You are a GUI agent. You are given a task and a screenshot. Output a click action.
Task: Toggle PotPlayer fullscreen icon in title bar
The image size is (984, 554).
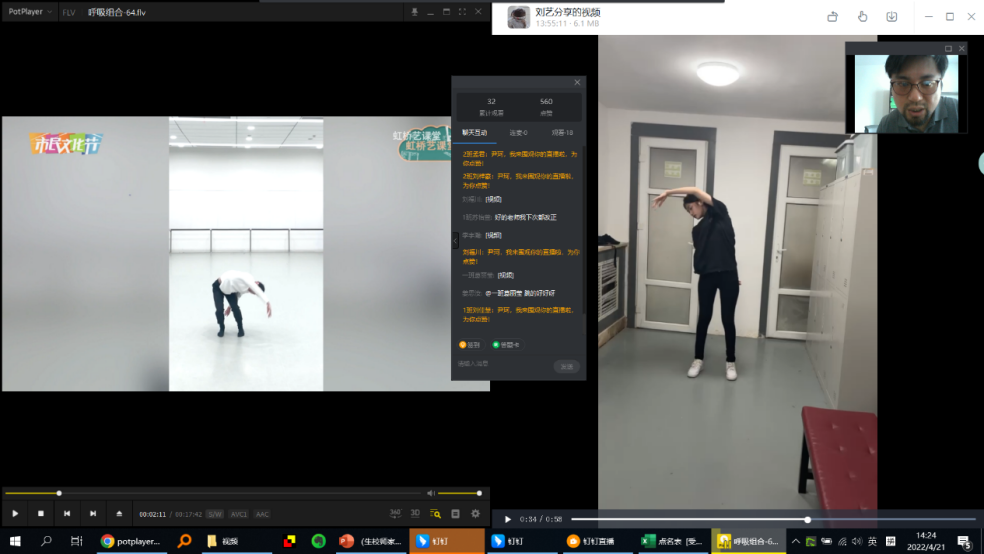point(463,12)
